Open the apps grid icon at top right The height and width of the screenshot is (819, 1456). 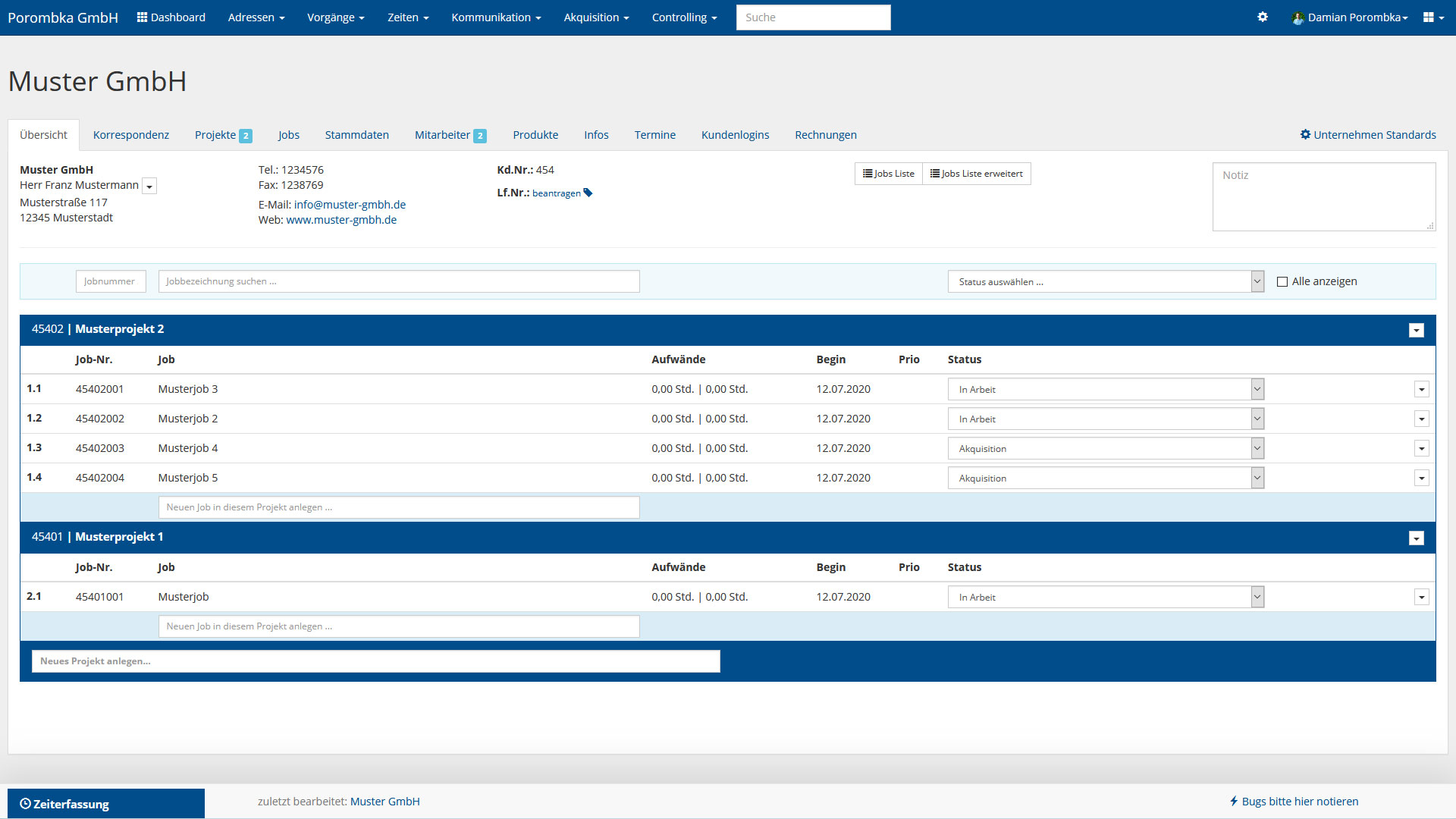click(x=1433, y=17)
